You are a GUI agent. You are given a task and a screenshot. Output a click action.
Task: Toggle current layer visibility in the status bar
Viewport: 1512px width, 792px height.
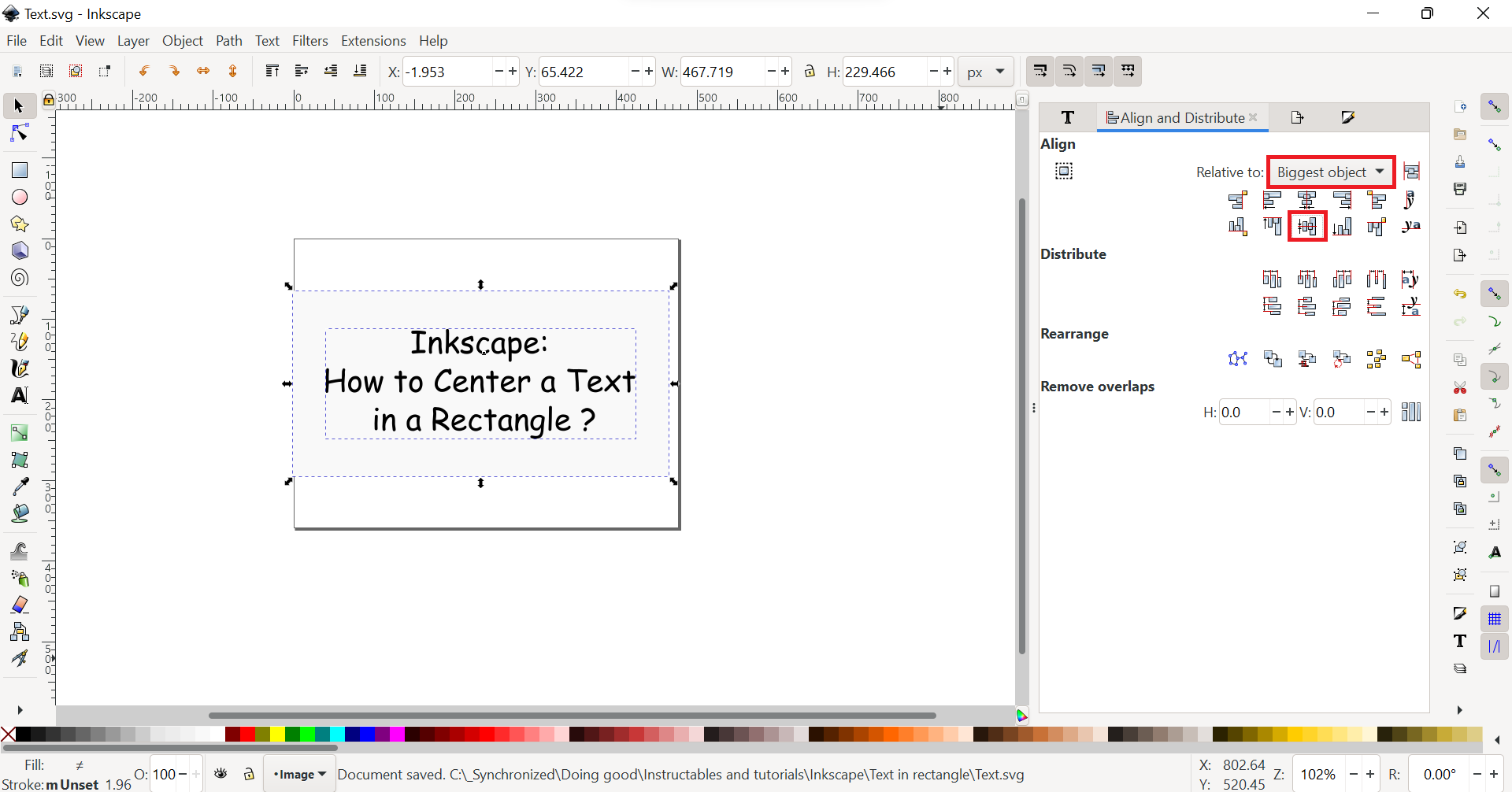click(x=221, y=774)
